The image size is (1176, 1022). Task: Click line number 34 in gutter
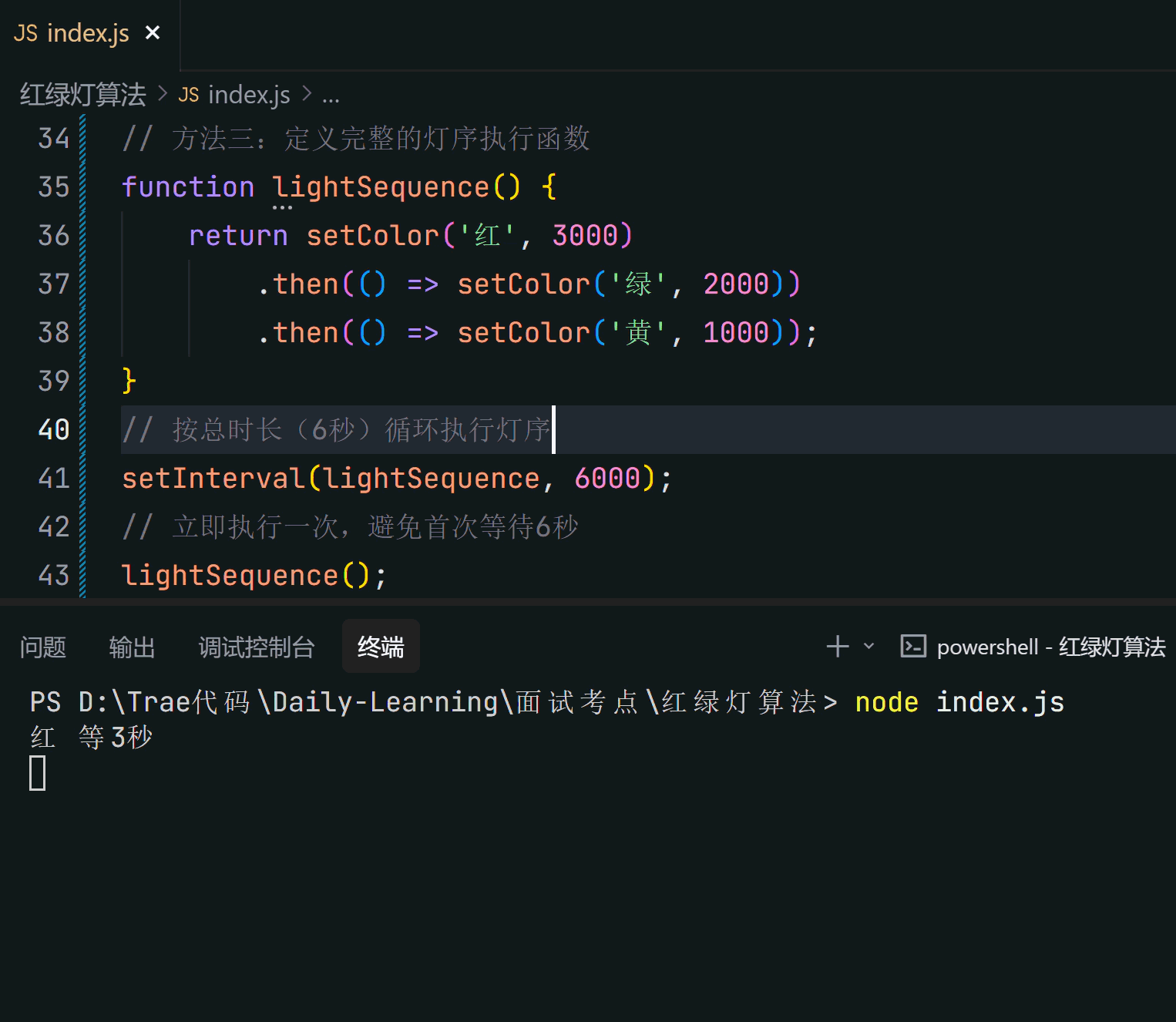54,139
